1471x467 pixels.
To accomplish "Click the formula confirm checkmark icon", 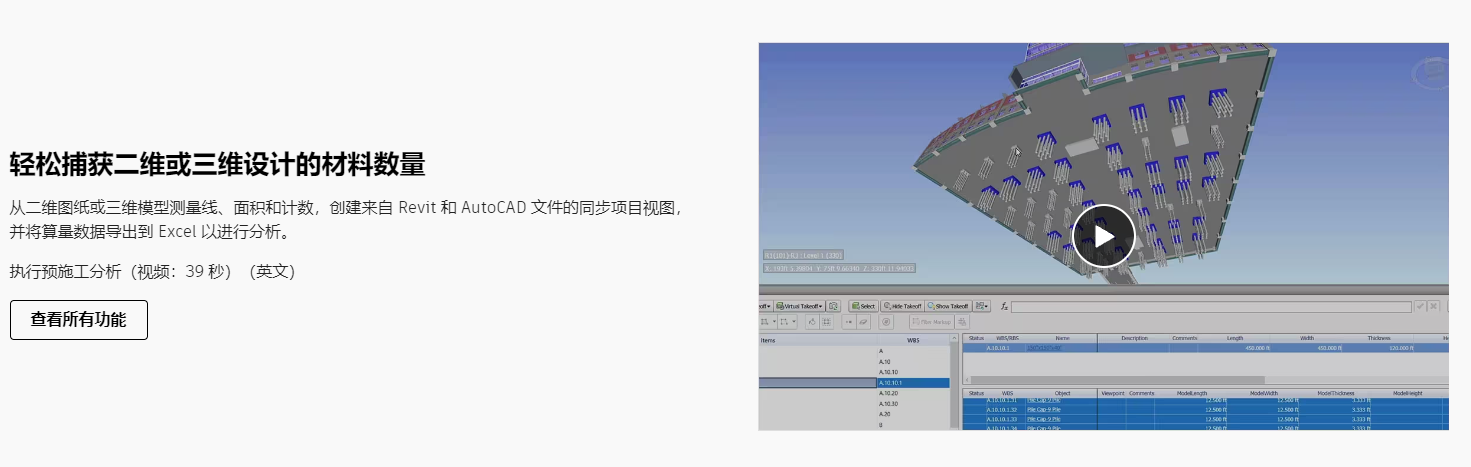I will point(1420,307).
